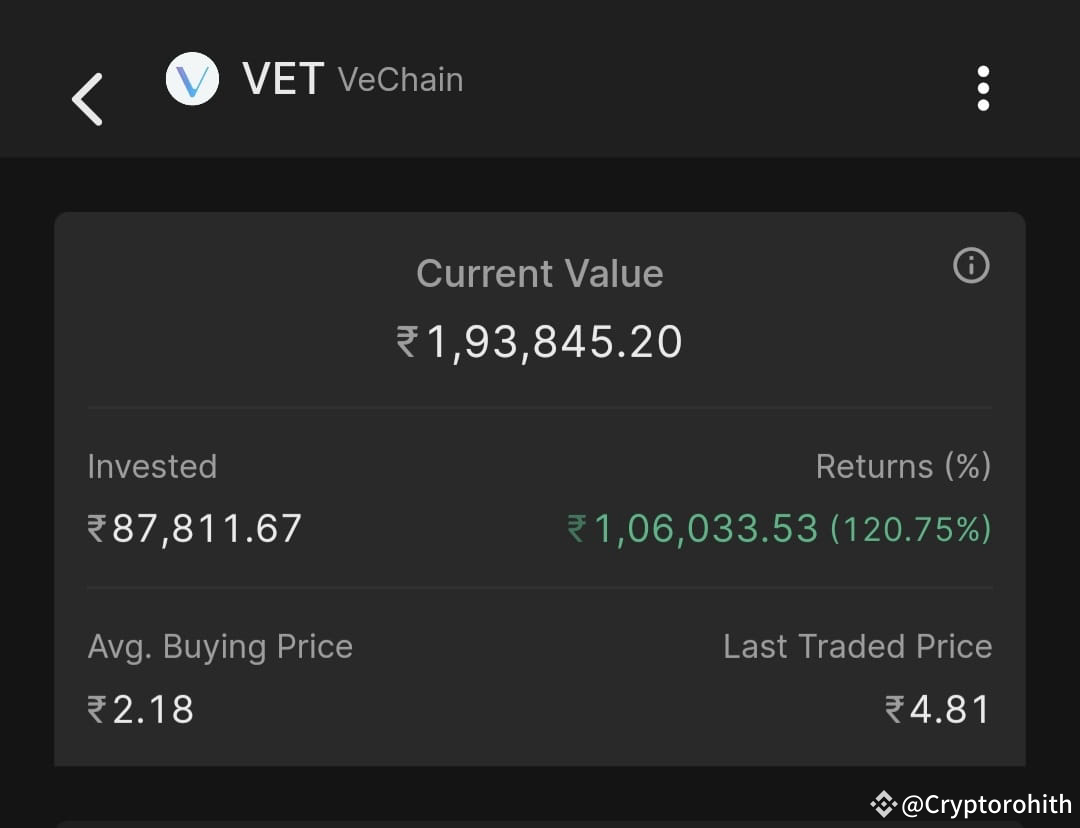
Task: Click the Last Traded Price value ₹4.81
Action: (x=941, y=709)
